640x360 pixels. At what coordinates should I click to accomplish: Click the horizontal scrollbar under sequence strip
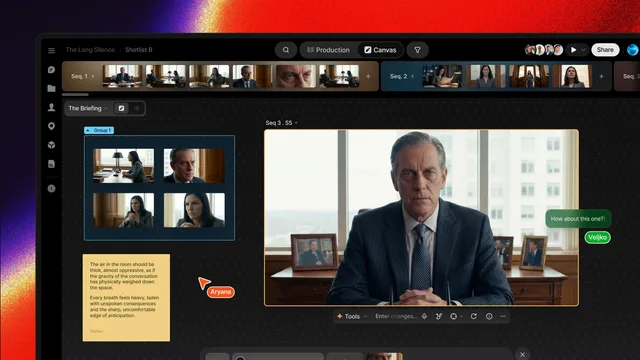pos(75,95)
